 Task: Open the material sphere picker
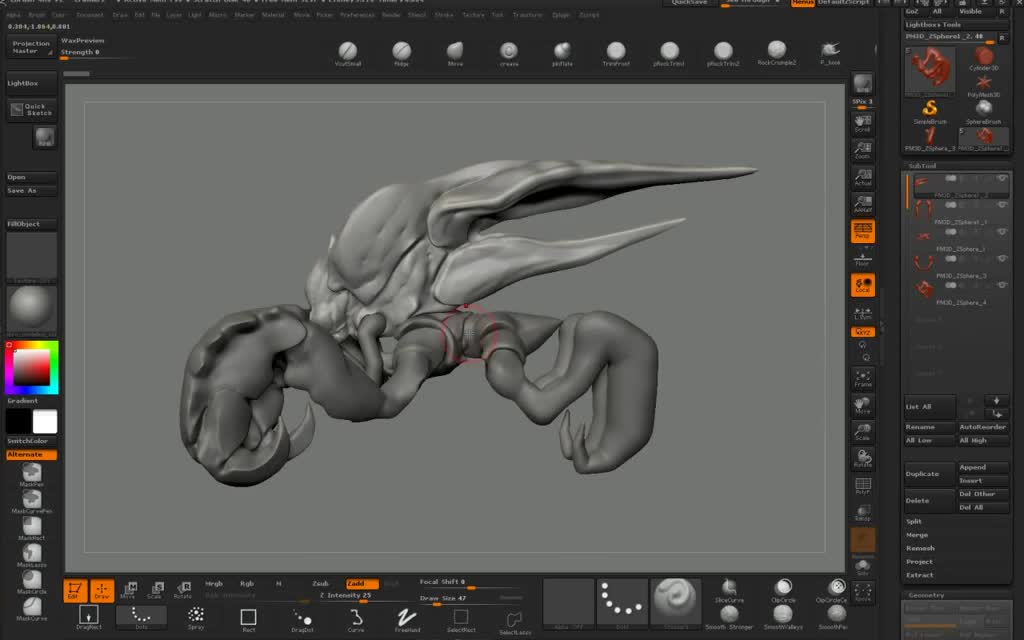point(31,308)
